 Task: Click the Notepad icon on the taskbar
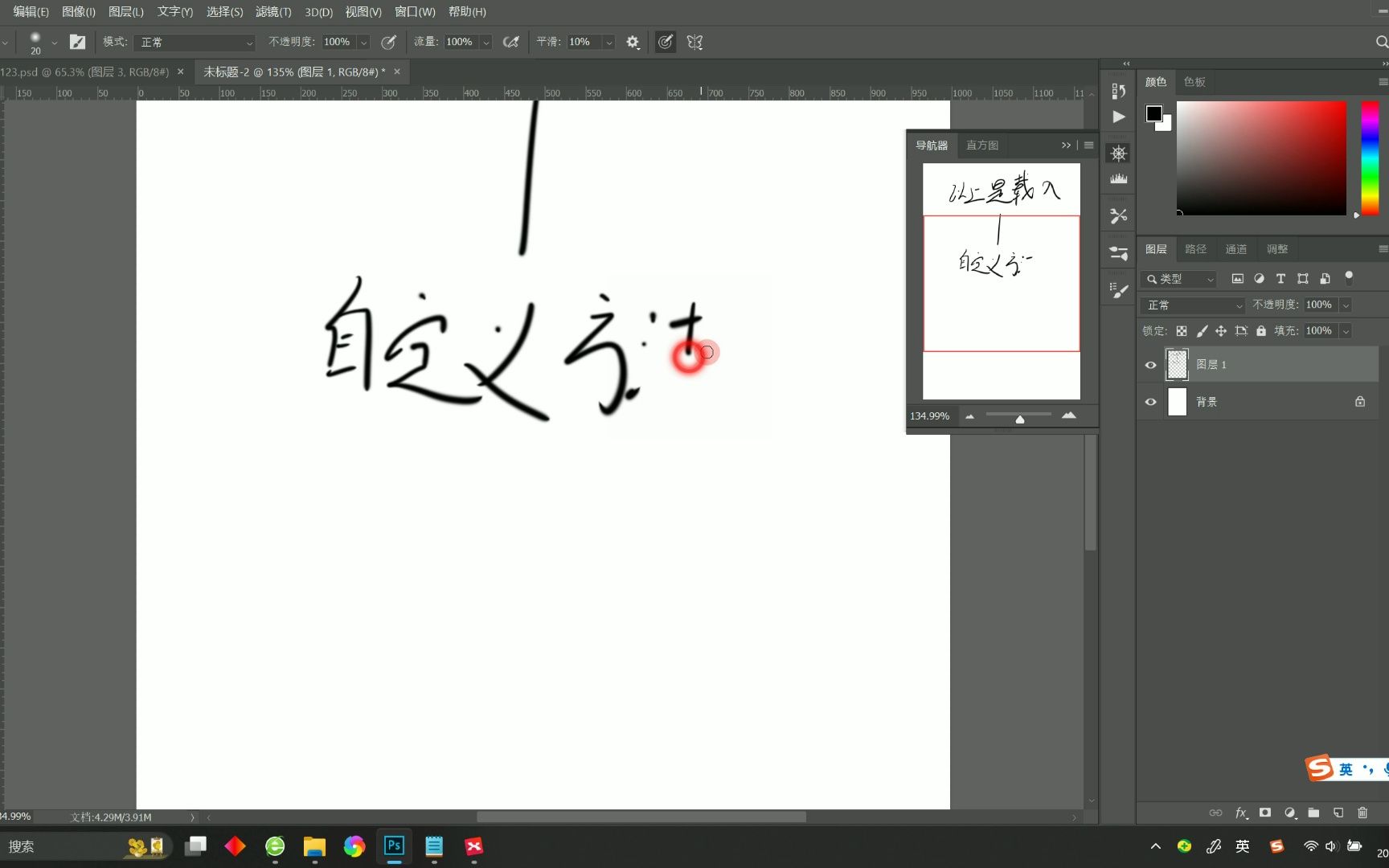[x=434, y=846]
